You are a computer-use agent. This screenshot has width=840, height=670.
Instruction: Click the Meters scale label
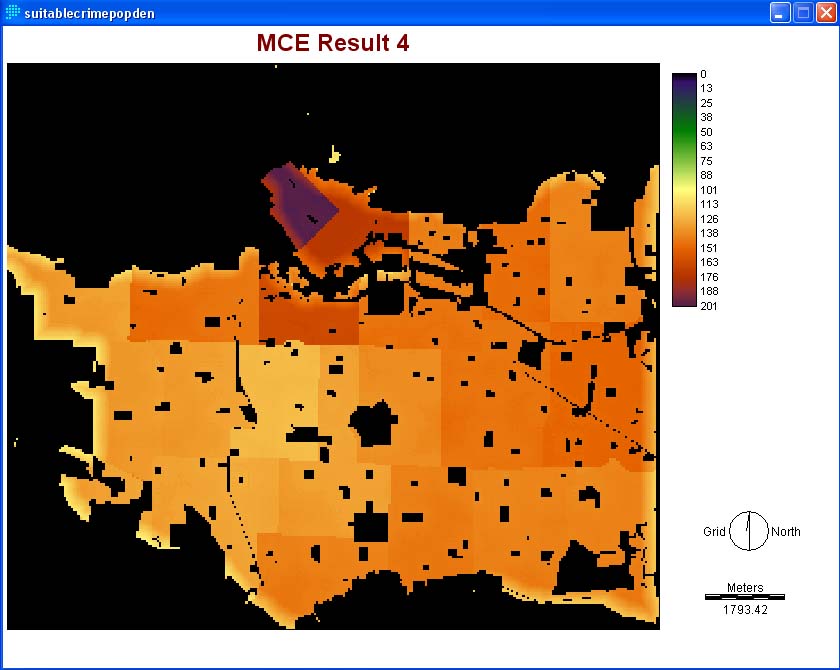point(744,588)
